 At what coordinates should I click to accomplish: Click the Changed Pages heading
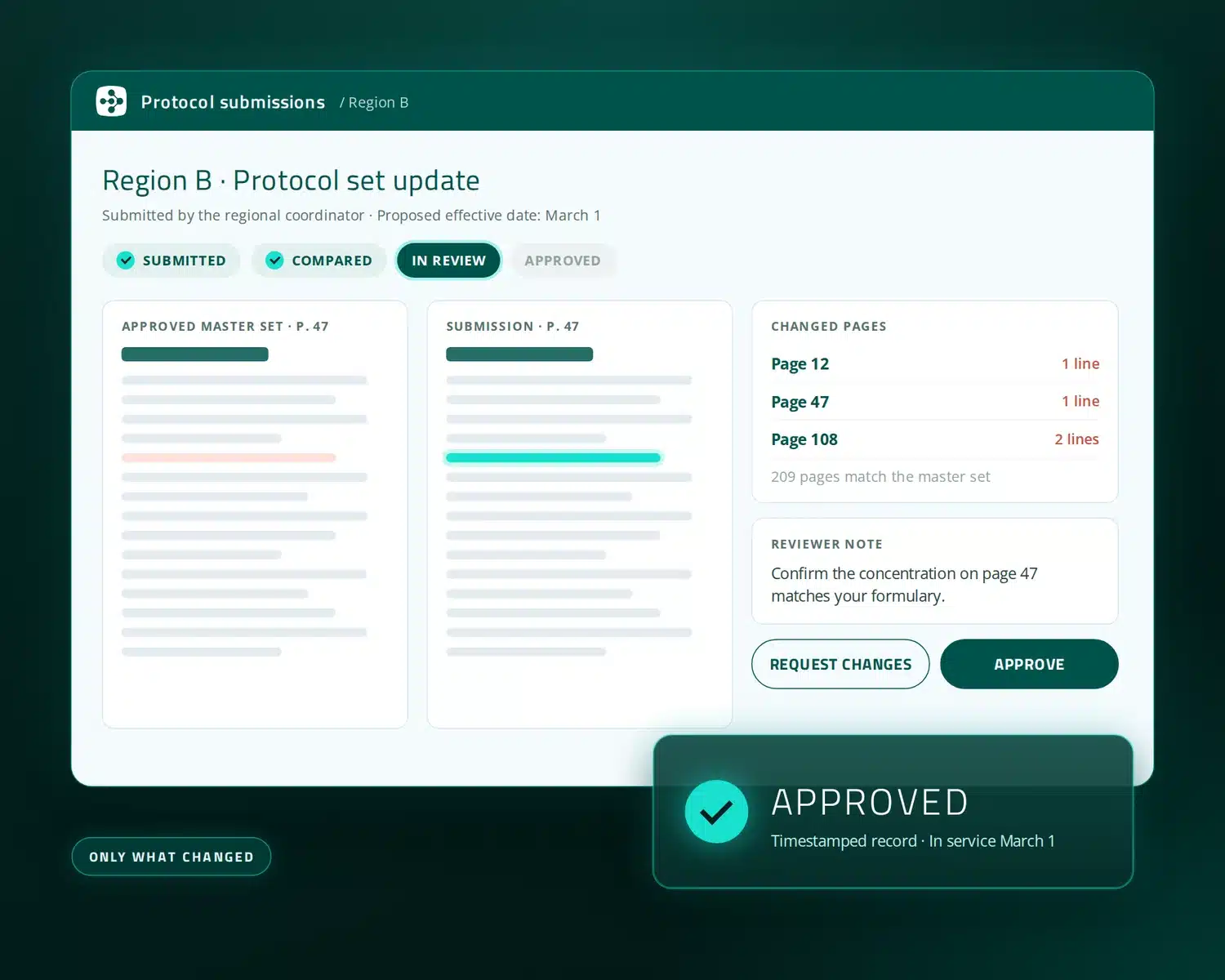(829, 326)
